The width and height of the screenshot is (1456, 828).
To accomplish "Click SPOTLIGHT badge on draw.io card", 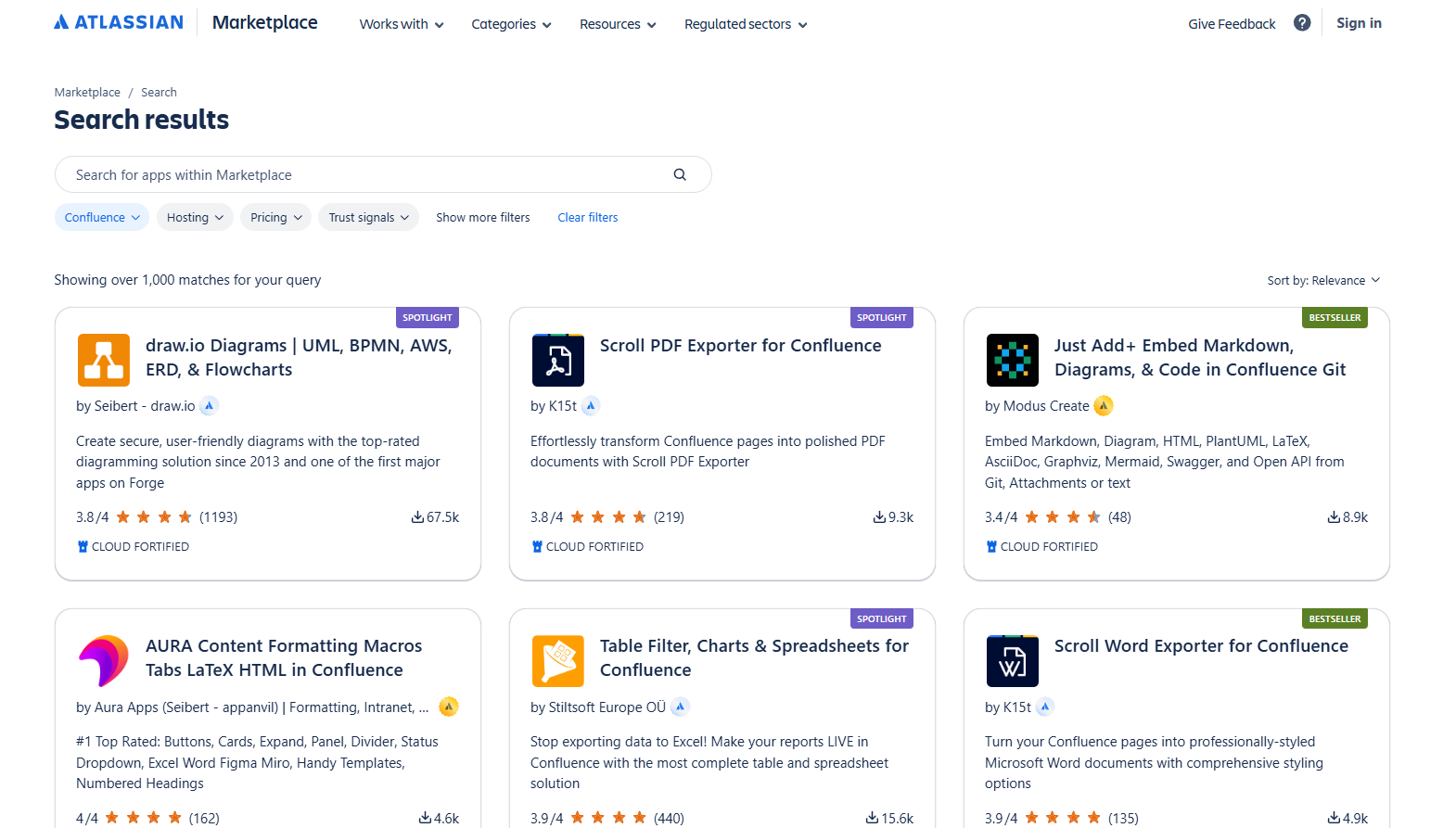I will 428,317.
